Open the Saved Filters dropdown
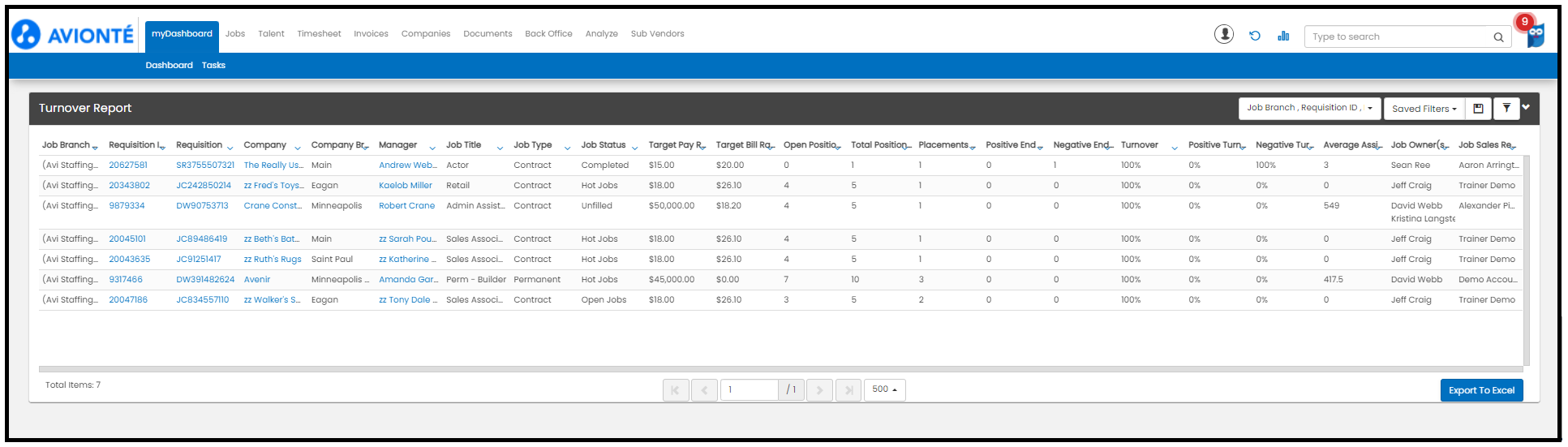Image resolution: width=1568 pixels, height=447 pixels. (x=1424, y=109)
